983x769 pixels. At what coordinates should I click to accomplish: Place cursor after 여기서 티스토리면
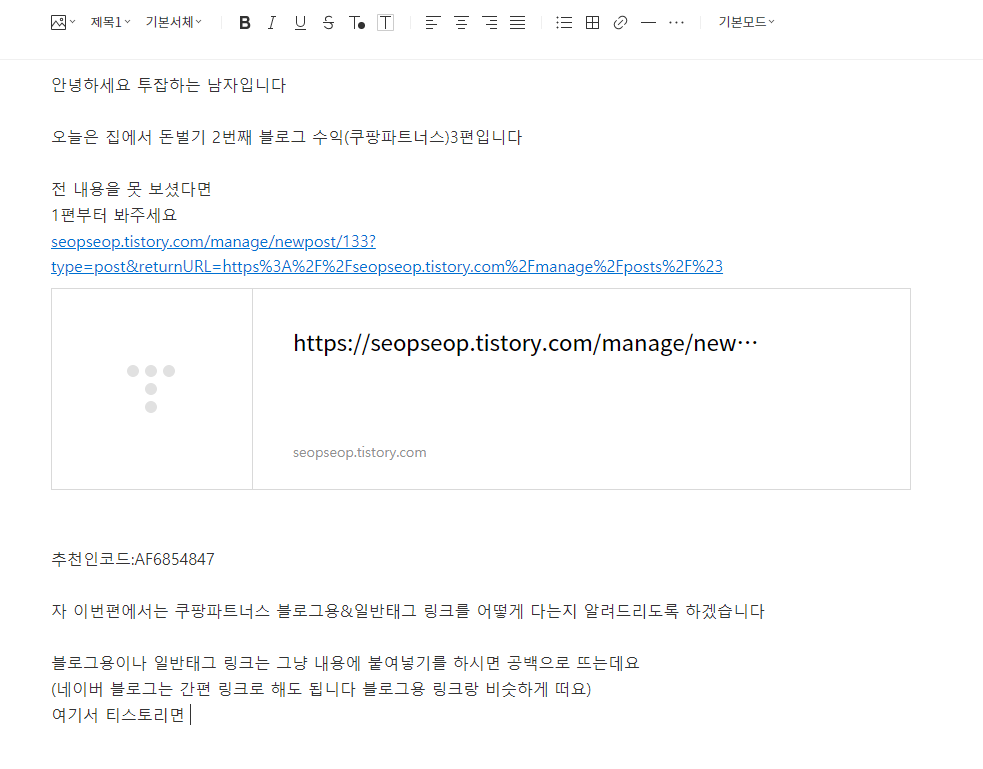click(189, 715)
